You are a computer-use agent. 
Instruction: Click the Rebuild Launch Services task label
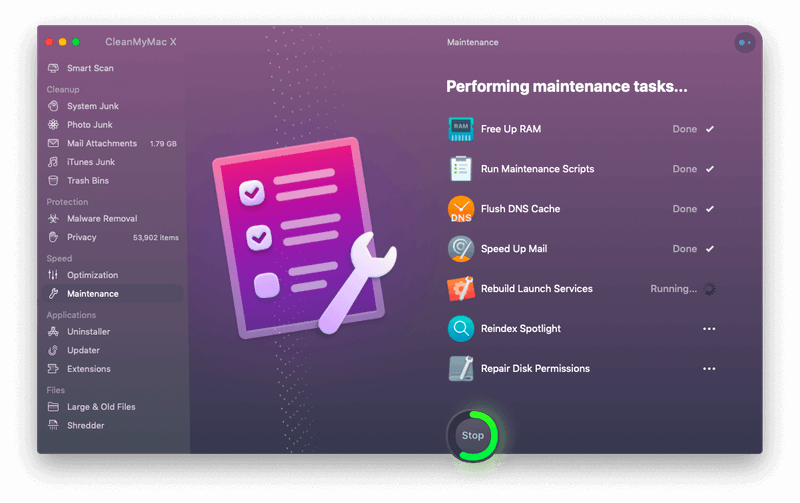[537, 289]
